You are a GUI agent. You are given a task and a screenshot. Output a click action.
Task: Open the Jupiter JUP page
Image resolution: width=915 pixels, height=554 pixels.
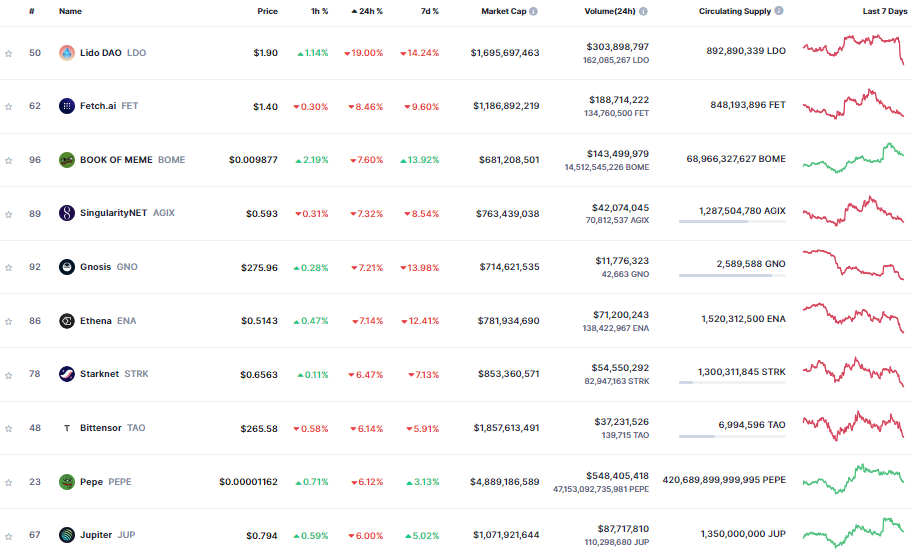point(107,535)
